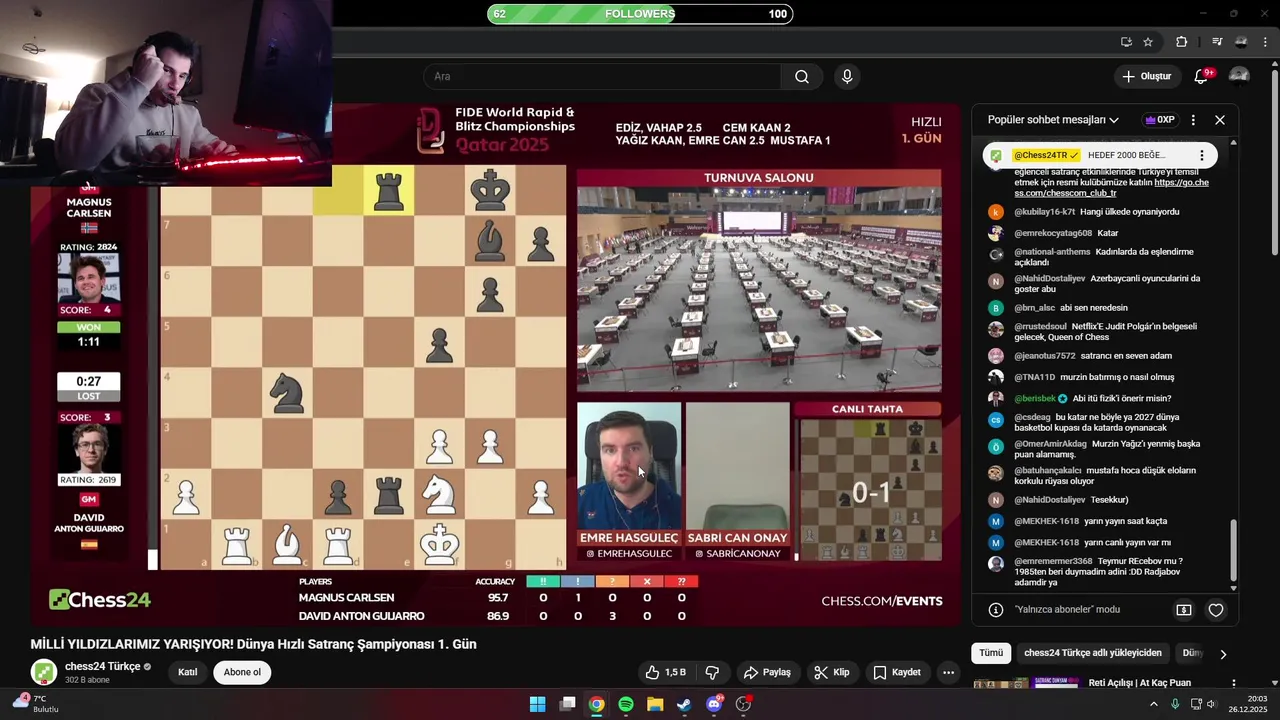Click the Klip clip button

(832, 672)
